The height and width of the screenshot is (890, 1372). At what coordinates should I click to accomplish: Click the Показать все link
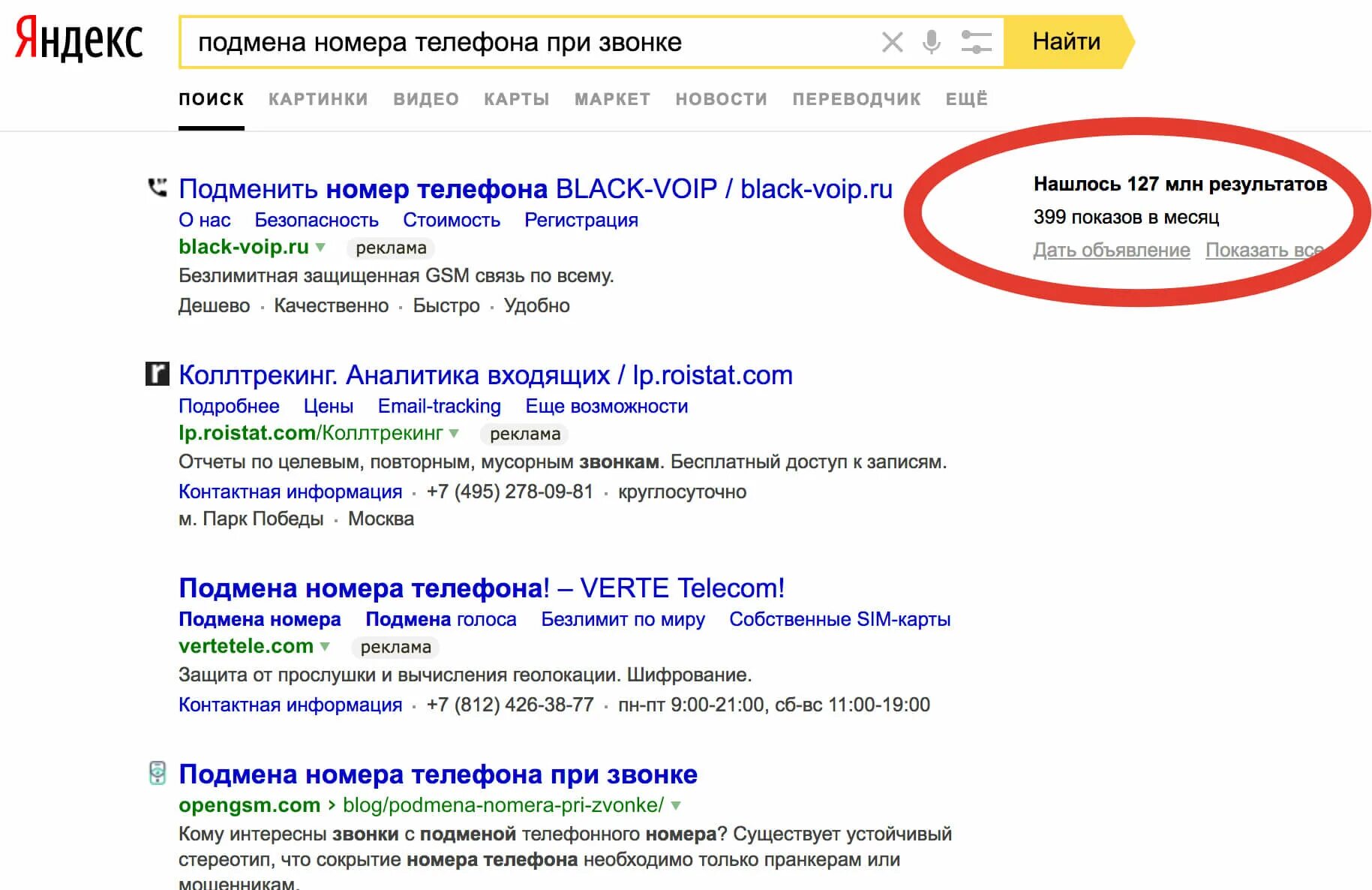point(1265,250)
